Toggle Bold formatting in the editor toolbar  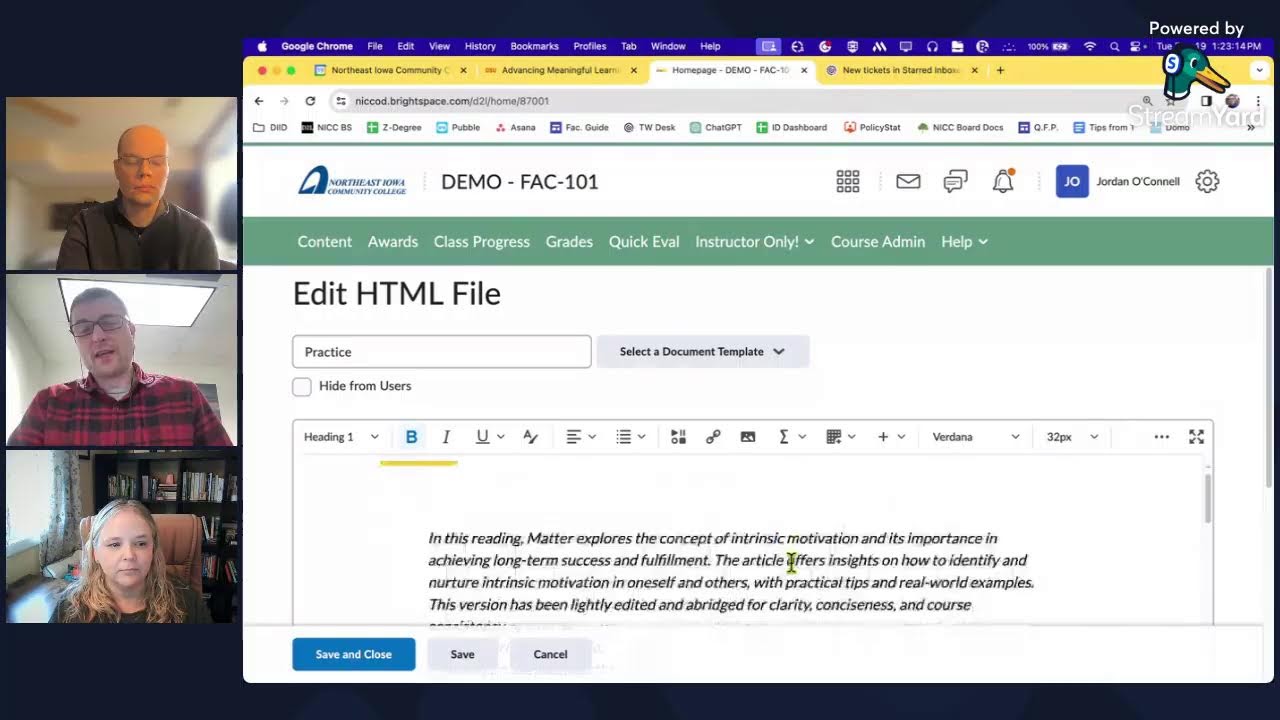click(x=411, y=437)
